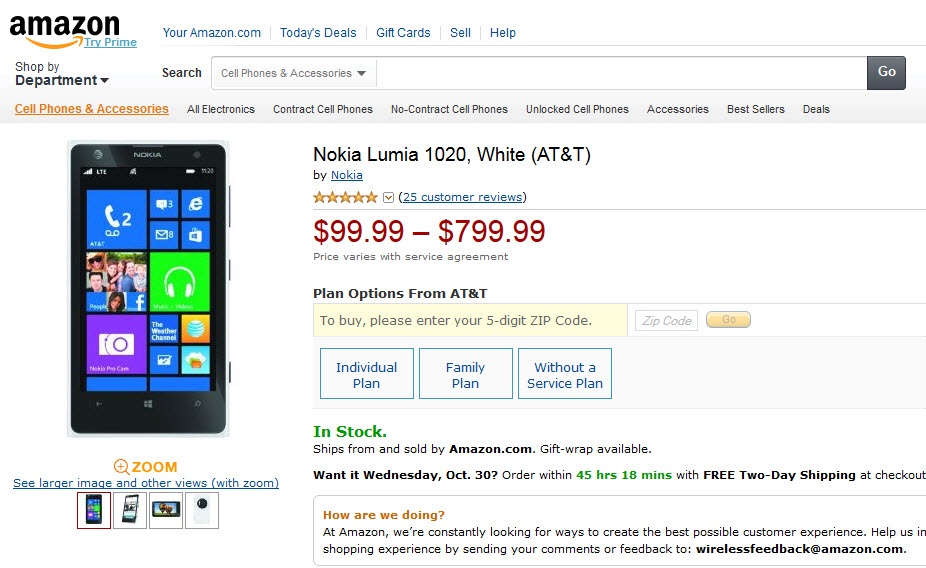
Task: Expand the rating breakdown arrow beside stars
Action: click(389, 197)
